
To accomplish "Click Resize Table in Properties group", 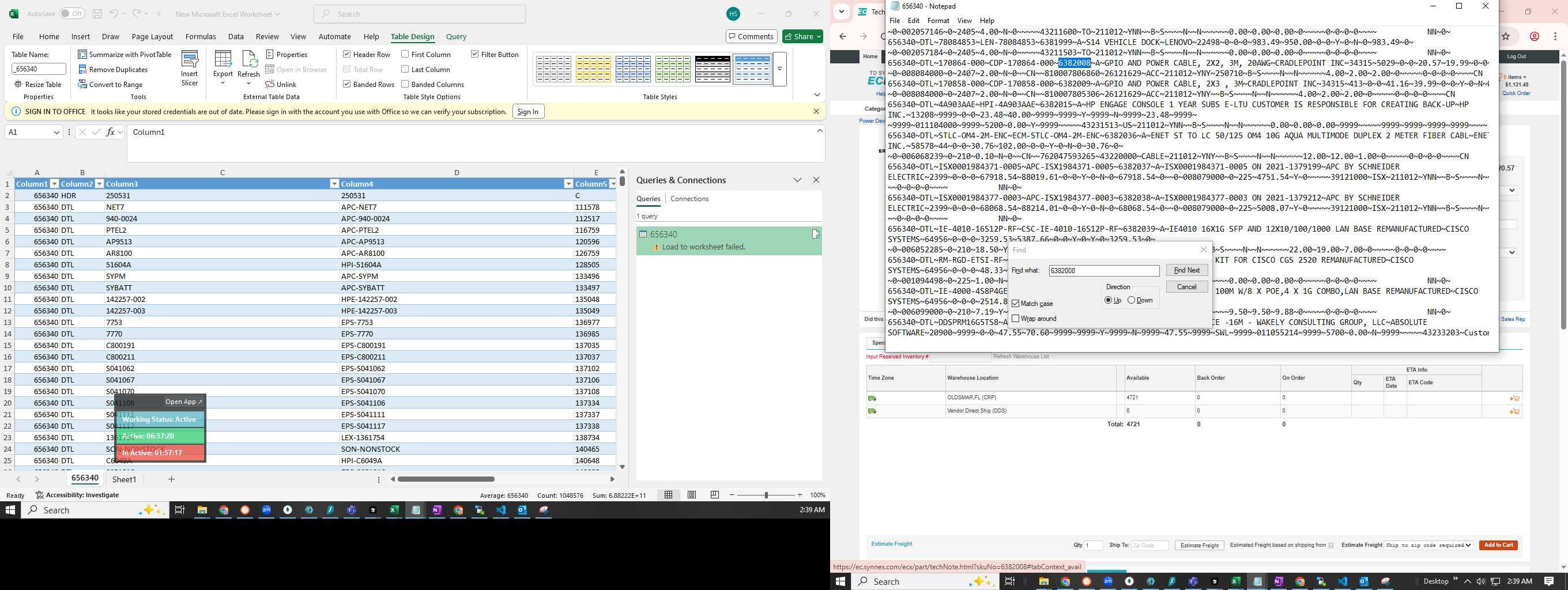I will point(37,84).
